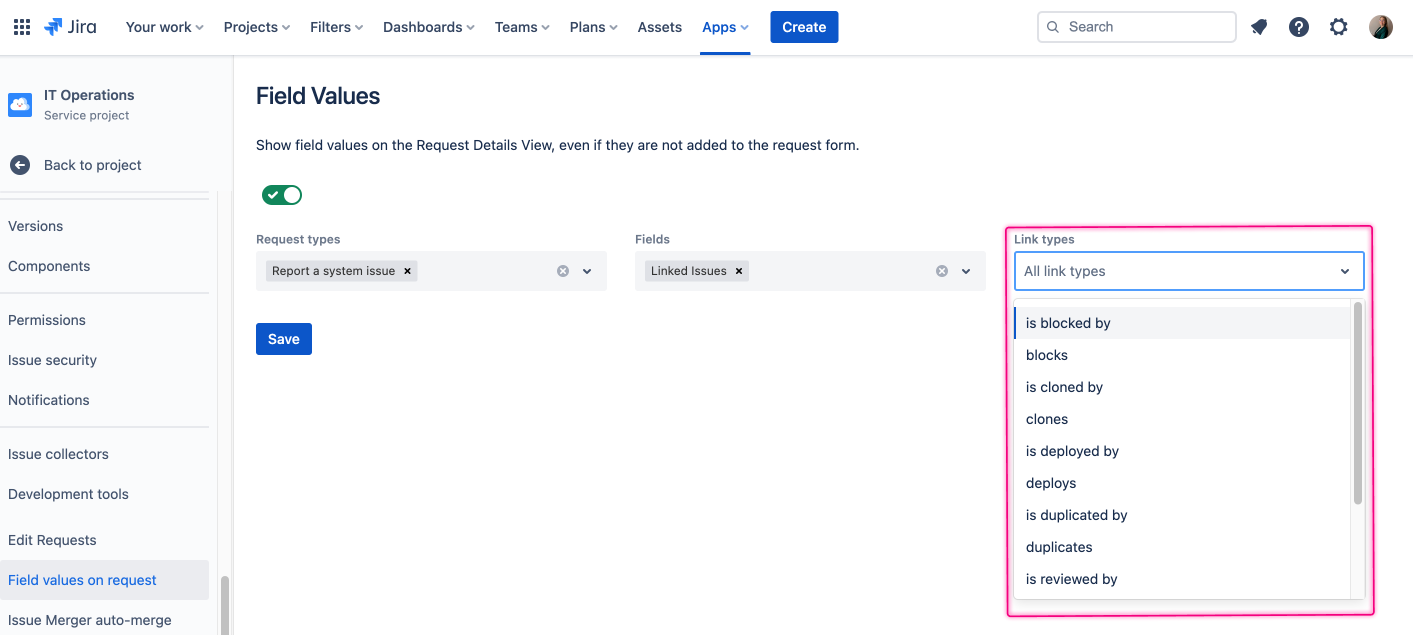Click the IT Operations project icon
The height and width of the screenshot is (635, 1413).
(x=20, y=104)
